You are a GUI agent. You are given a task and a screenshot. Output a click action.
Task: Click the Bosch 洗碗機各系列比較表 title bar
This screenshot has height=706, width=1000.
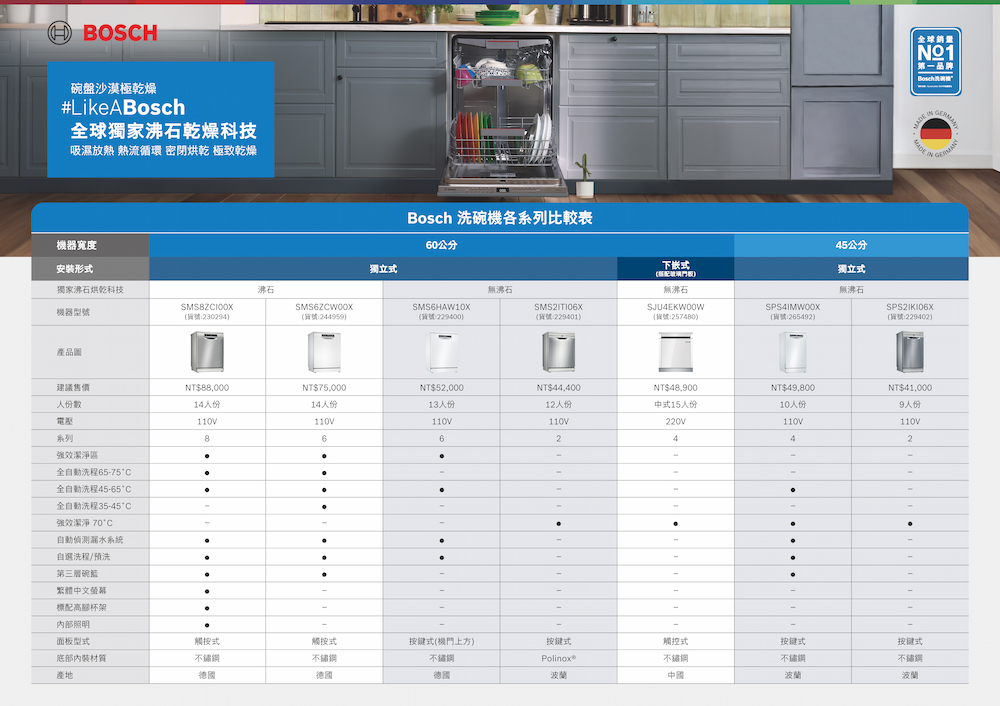[499, 218]
